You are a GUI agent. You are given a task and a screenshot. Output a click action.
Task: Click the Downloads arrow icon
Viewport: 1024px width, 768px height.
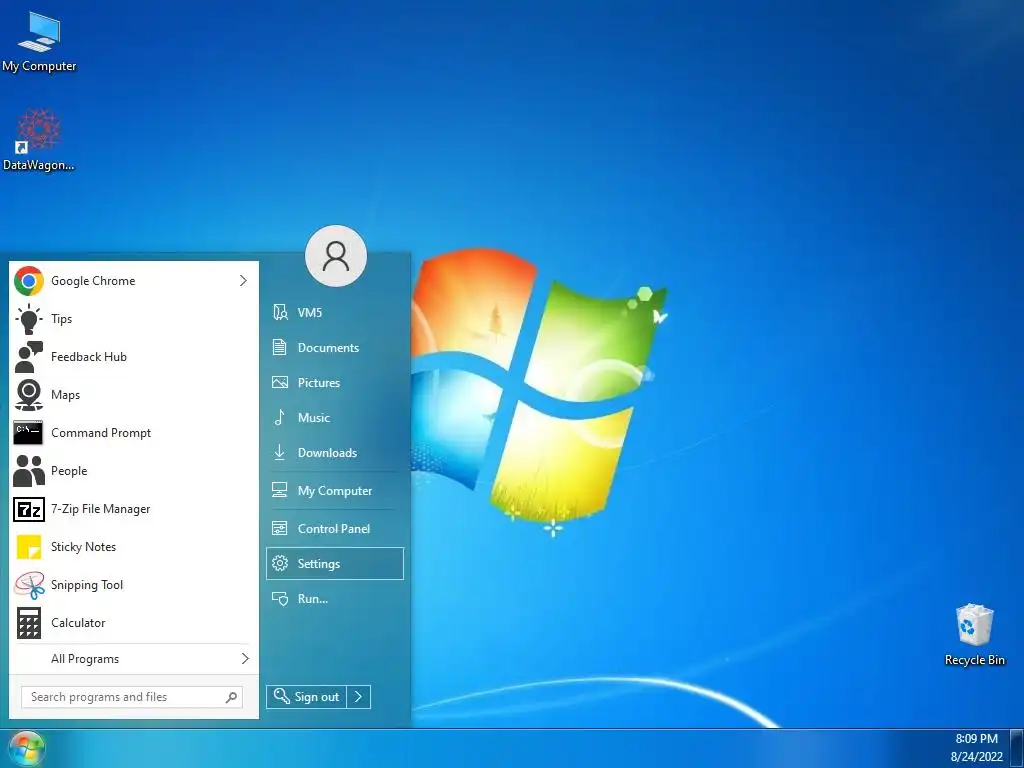(x=280, y=452)
